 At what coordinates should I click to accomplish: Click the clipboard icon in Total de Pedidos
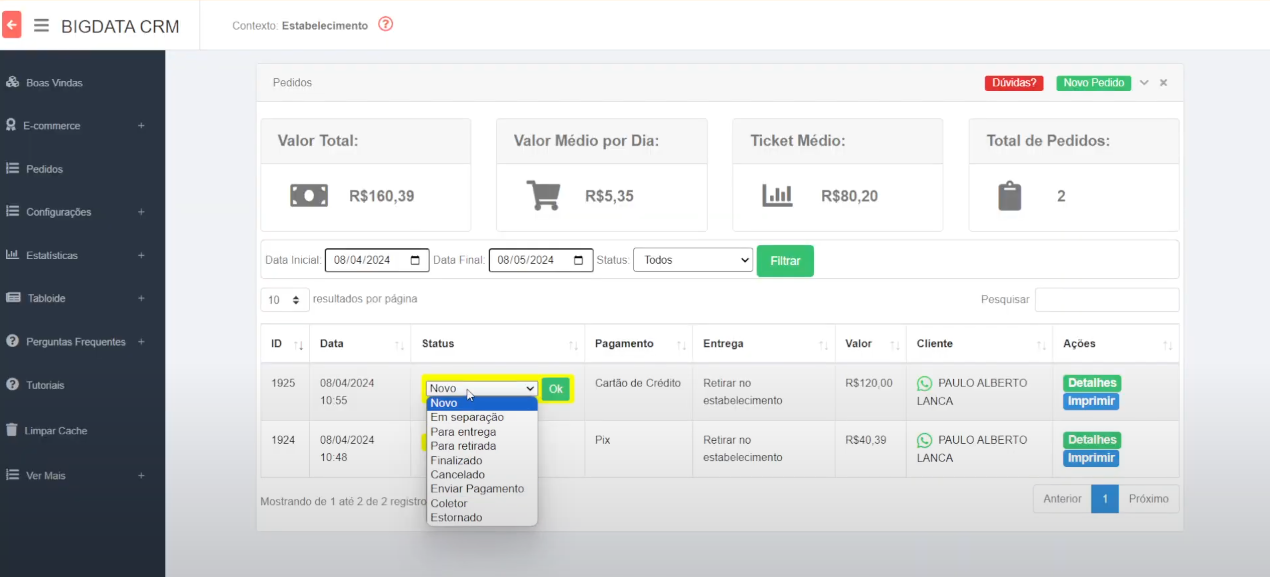pyautogui.click(x=1010, y=195)
